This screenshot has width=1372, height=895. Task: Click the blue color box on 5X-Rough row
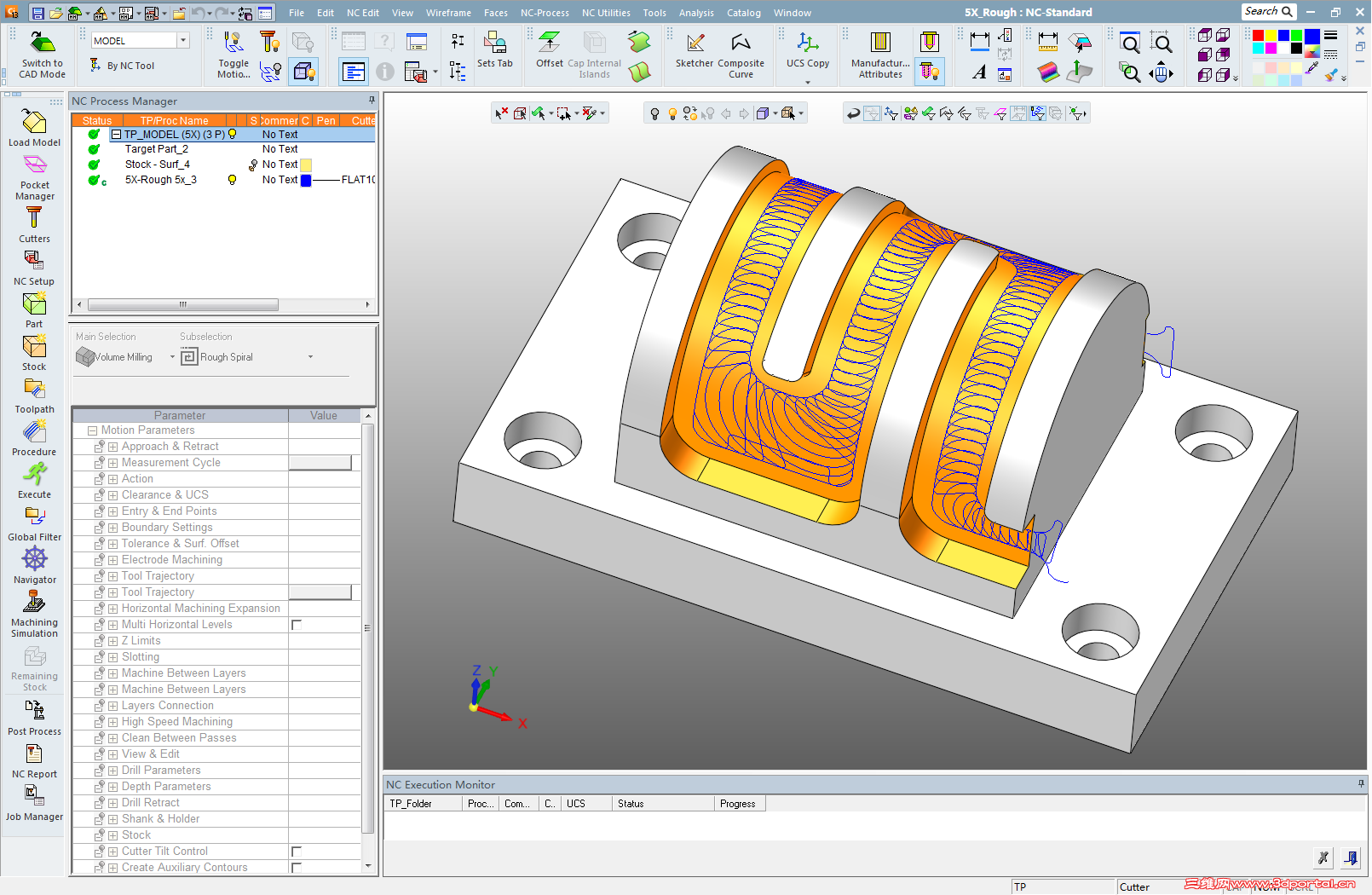[x=306, y=180]
